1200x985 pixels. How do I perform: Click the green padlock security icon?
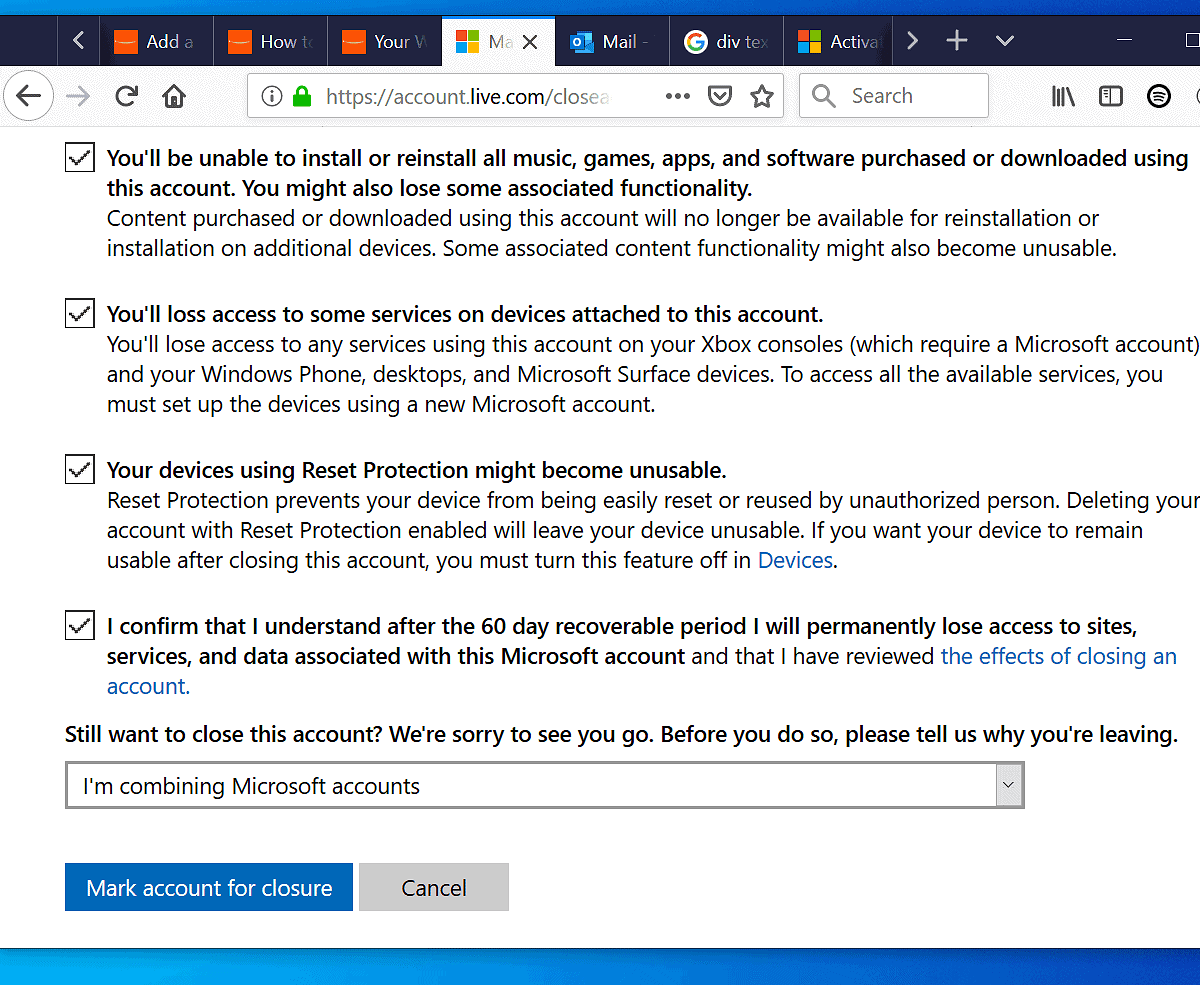point(302,96)
